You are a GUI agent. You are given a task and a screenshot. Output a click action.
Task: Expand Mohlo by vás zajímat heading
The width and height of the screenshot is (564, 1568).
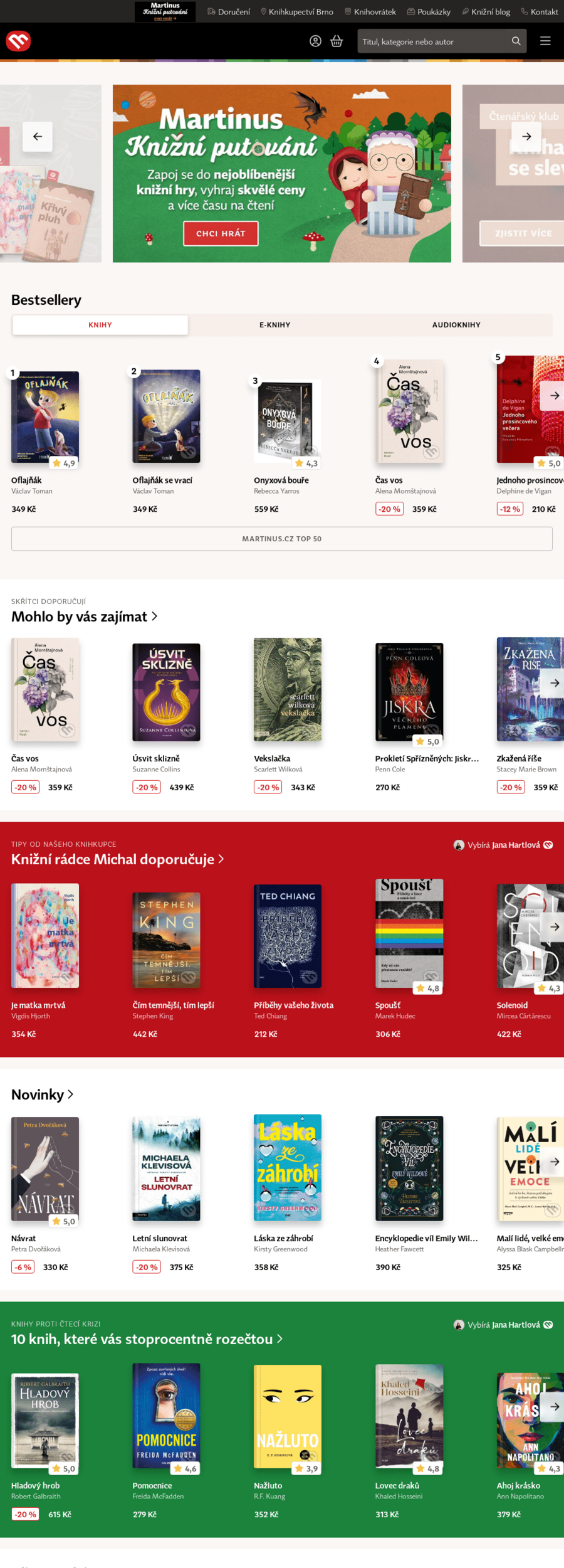point(85,617)
